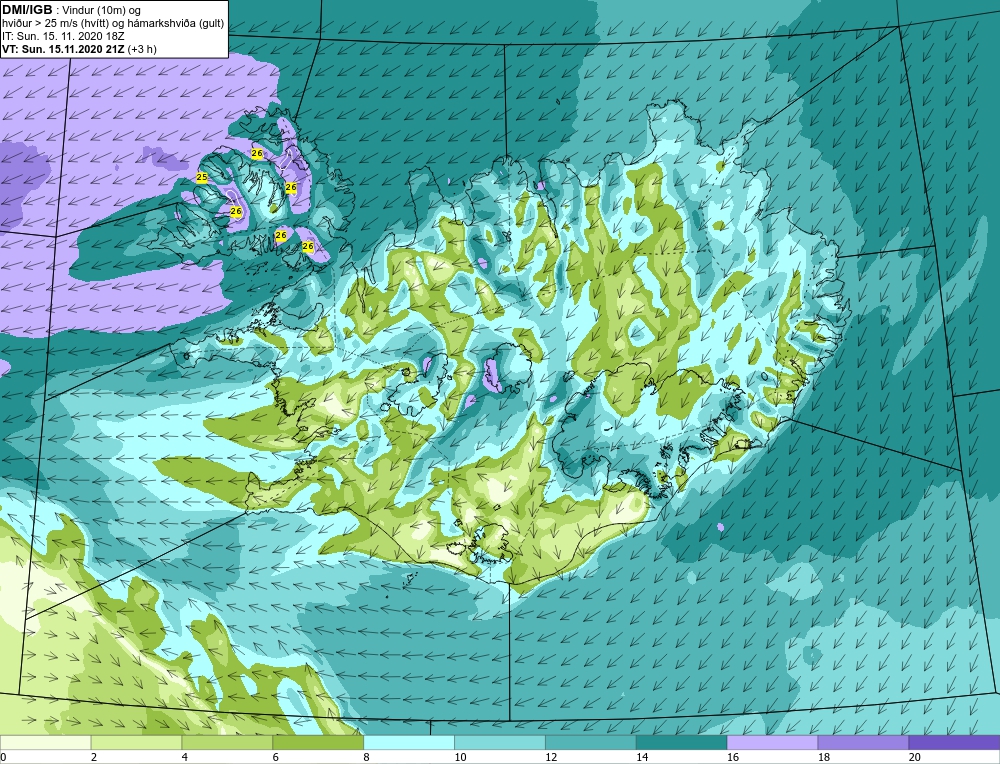Click the legend scale number 20

click(915, 757)
